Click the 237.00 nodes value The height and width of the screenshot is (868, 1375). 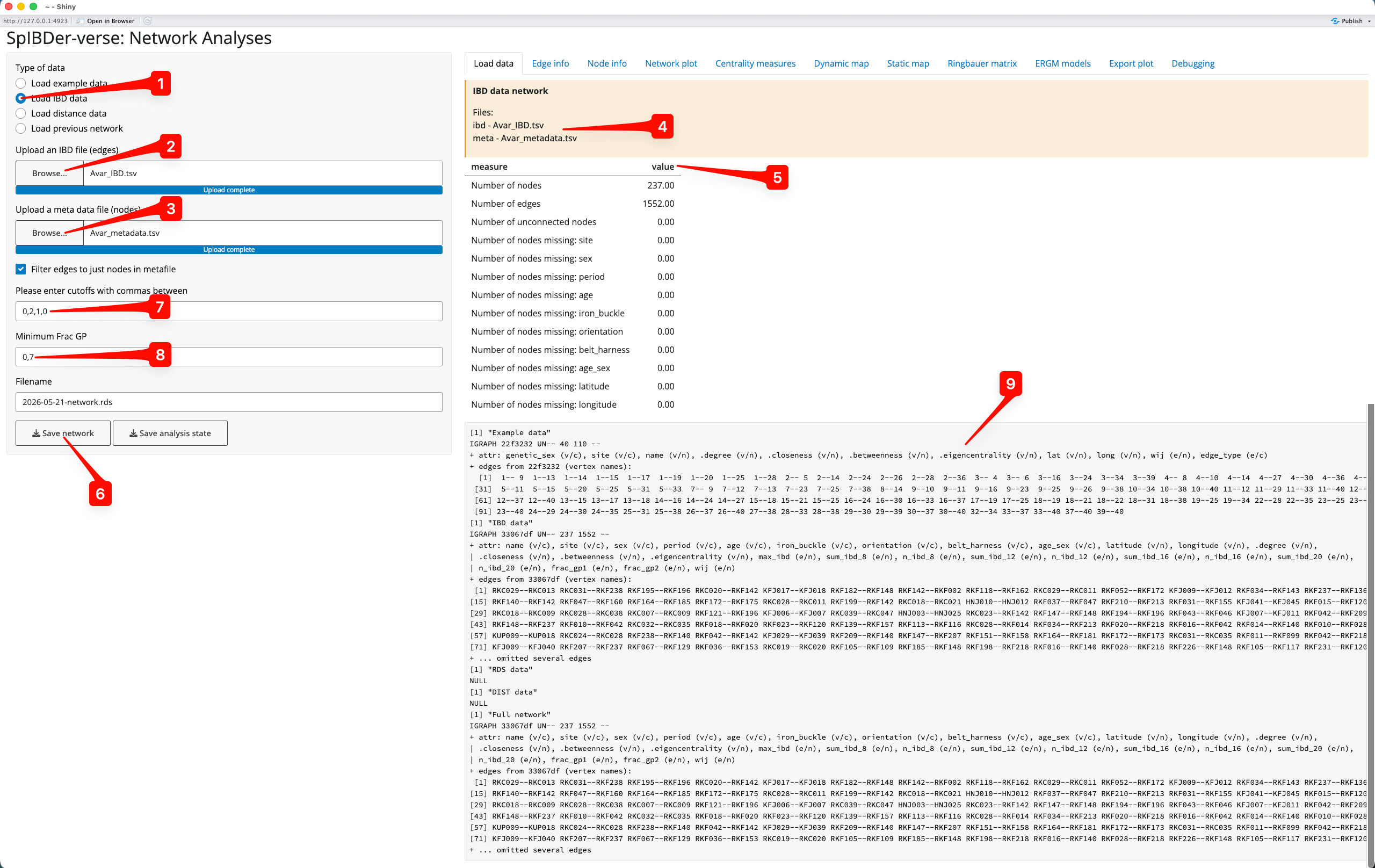(660, 185)
